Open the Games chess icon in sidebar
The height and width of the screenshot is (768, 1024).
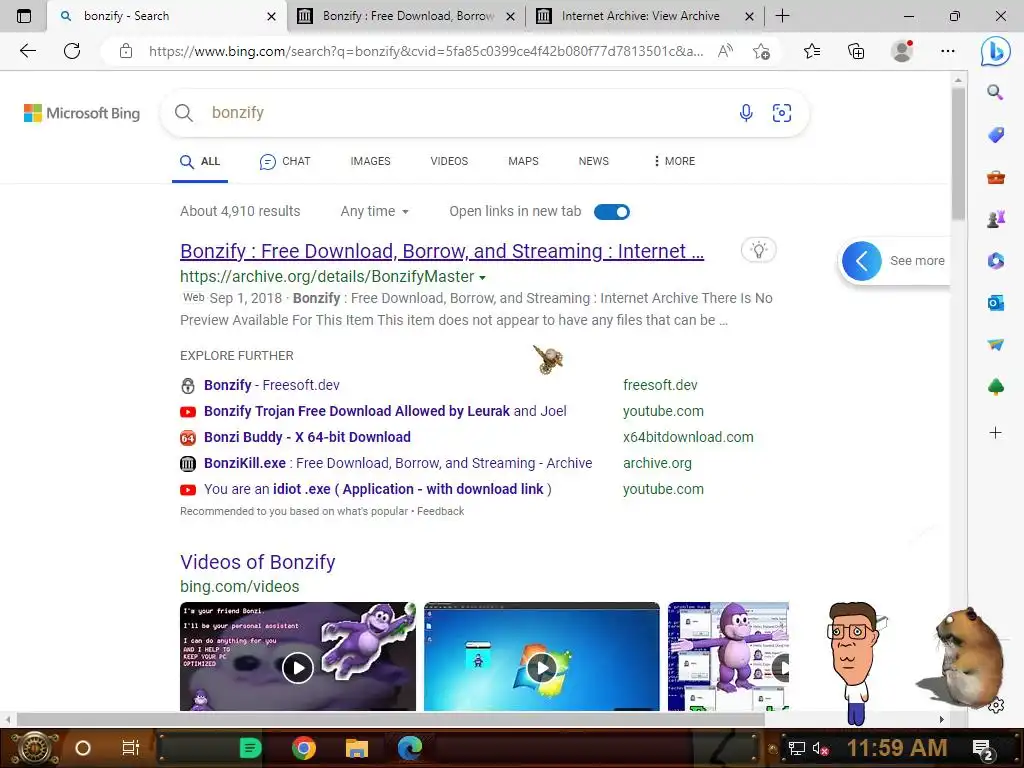coord(995,219)
